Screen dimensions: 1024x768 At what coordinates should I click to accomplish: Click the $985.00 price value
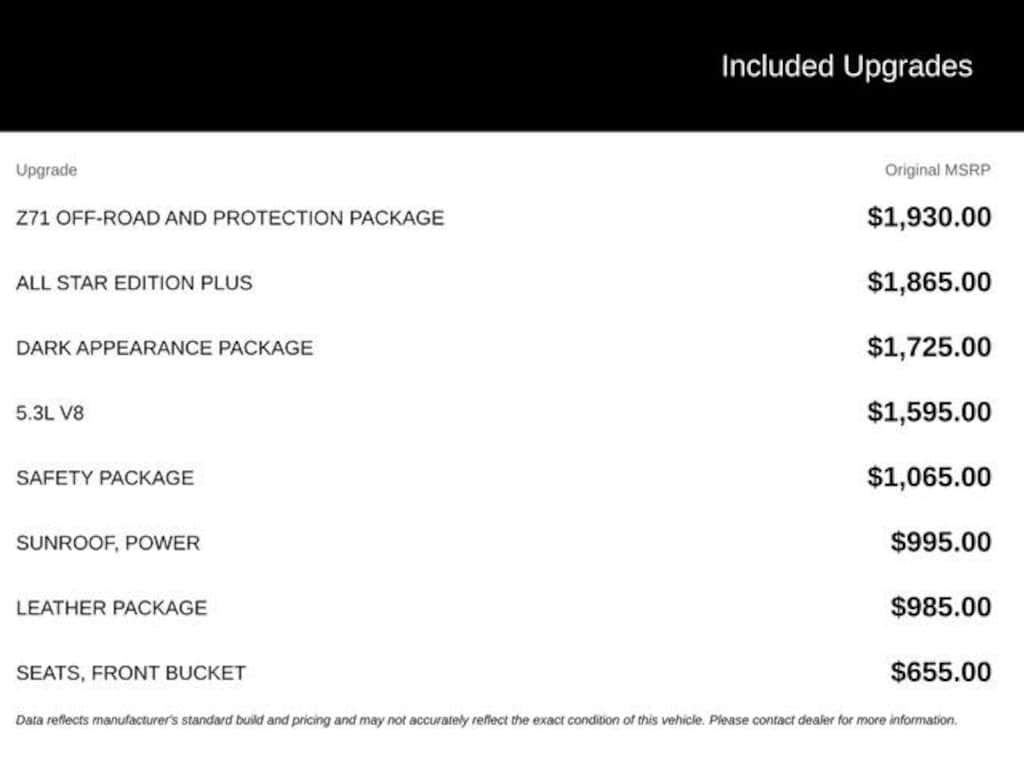click(x=941, y=607)
